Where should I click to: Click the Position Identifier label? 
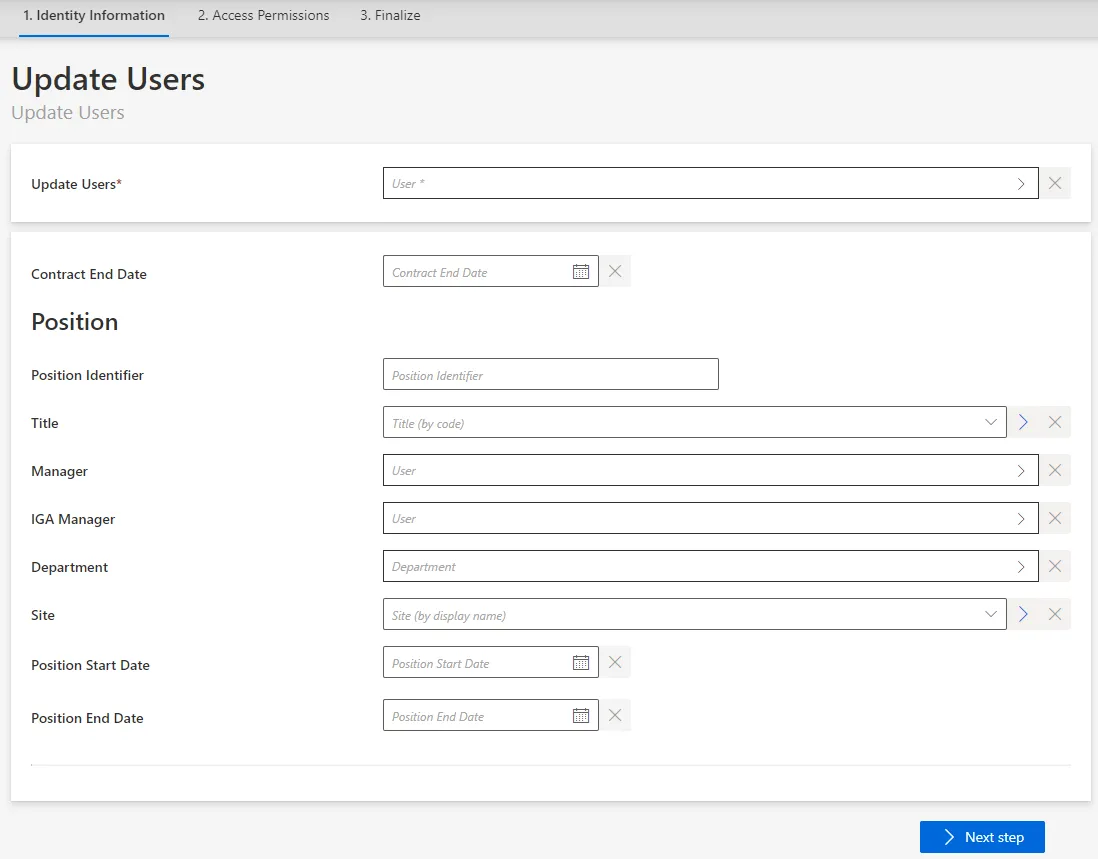coord(87,375)
